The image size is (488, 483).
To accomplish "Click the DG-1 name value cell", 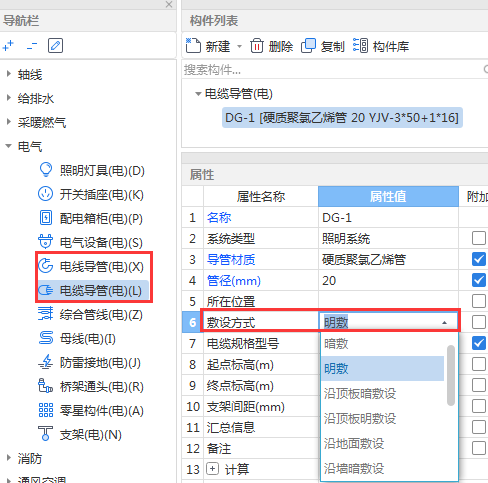I will click(x=388, y=217).
